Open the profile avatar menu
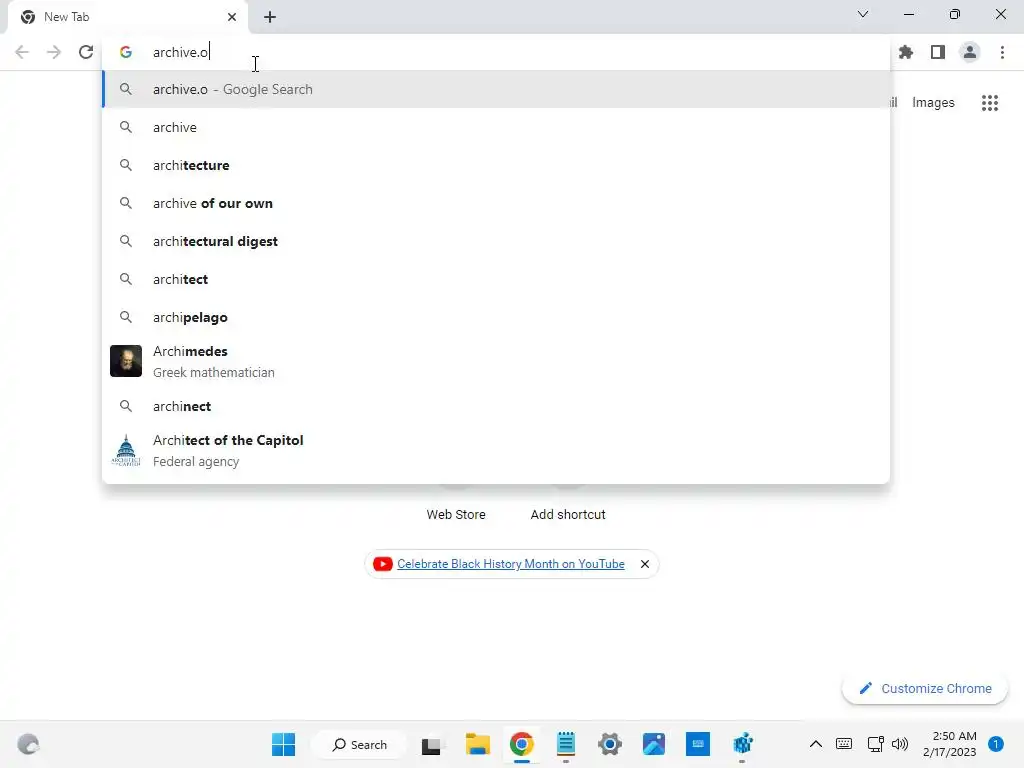Viewport: 1024px width, 768px height. click(970, 52)
